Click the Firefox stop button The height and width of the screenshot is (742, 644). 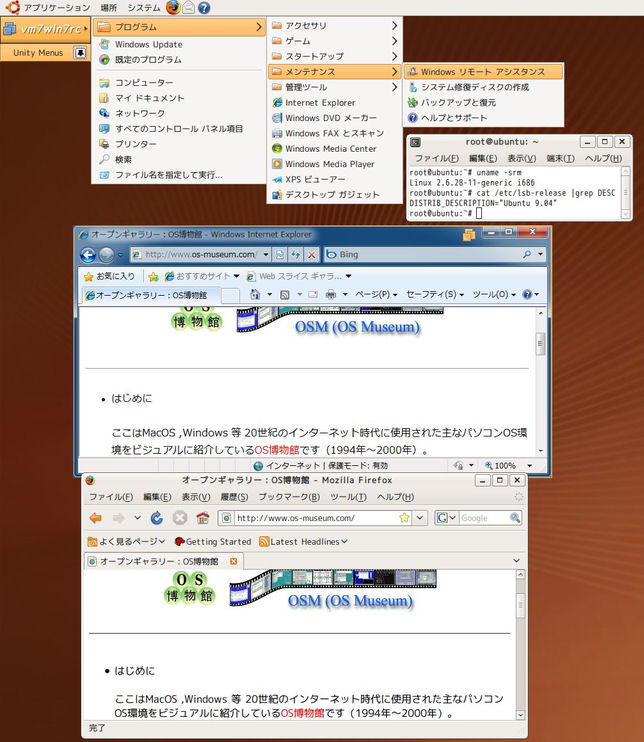[179, 518]
